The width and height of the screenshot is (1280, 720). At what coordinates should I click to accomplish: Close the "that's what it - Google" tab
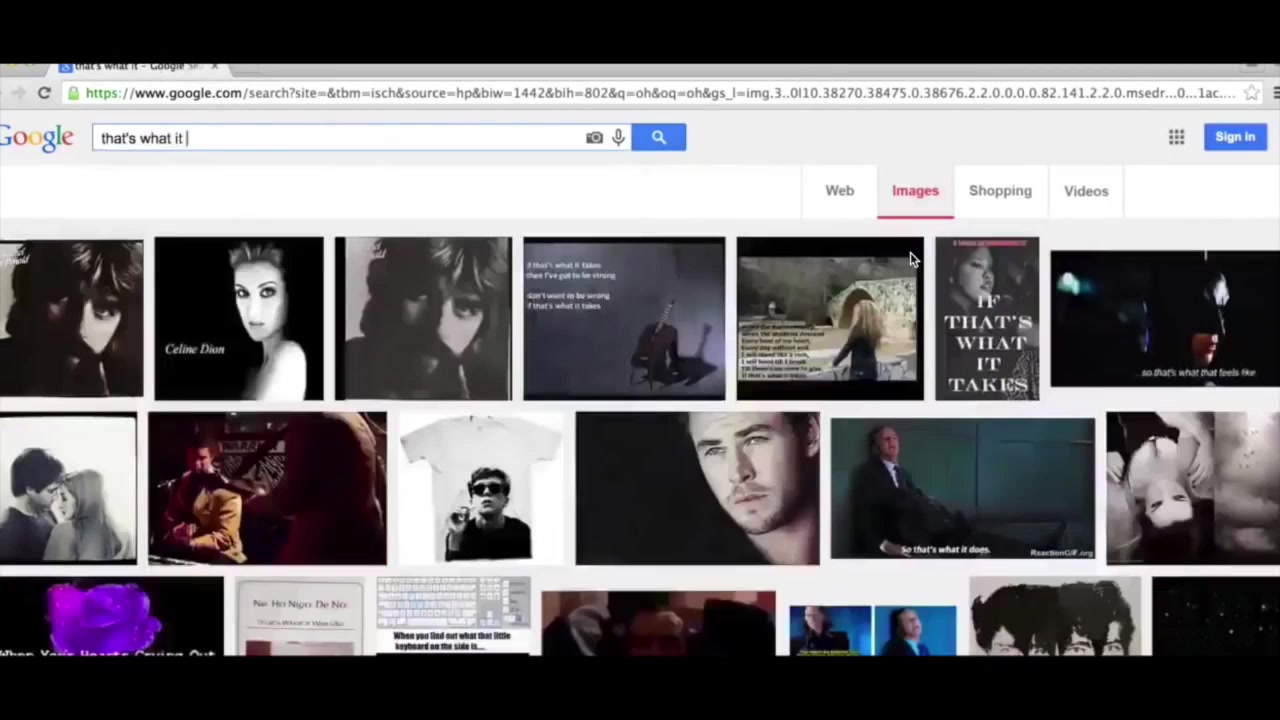point(214,67)
